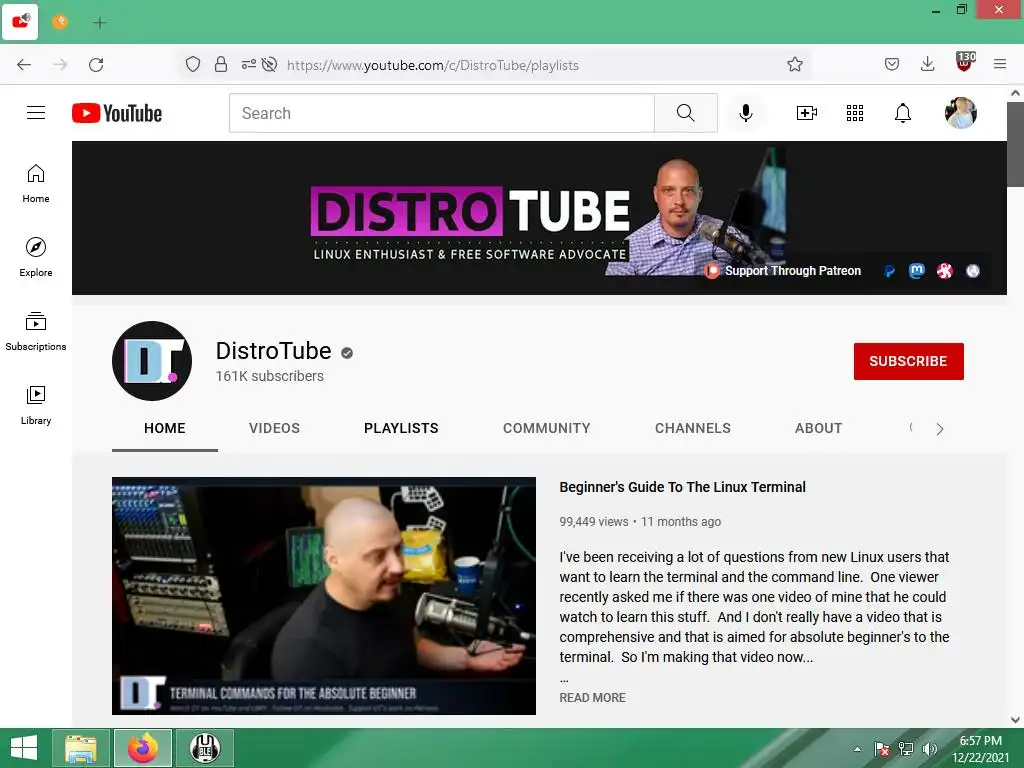The height and width of the screenshot is (768, 1024).
Task: Click the YouTube logo
Action: 117,113
